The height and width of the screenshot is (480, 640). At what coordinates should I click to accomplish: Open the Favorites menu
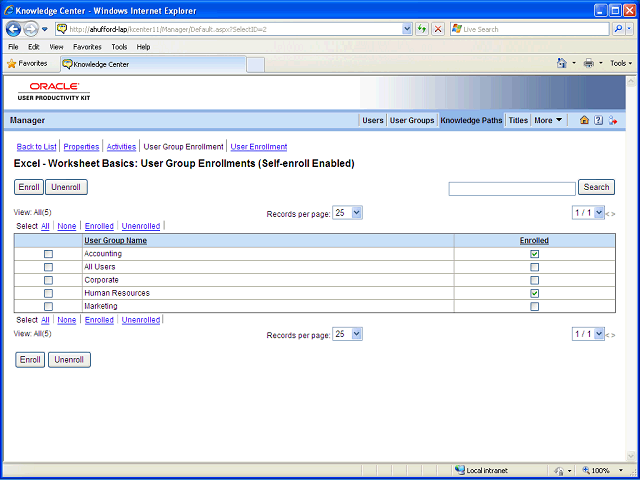click(x=87, y=47)
